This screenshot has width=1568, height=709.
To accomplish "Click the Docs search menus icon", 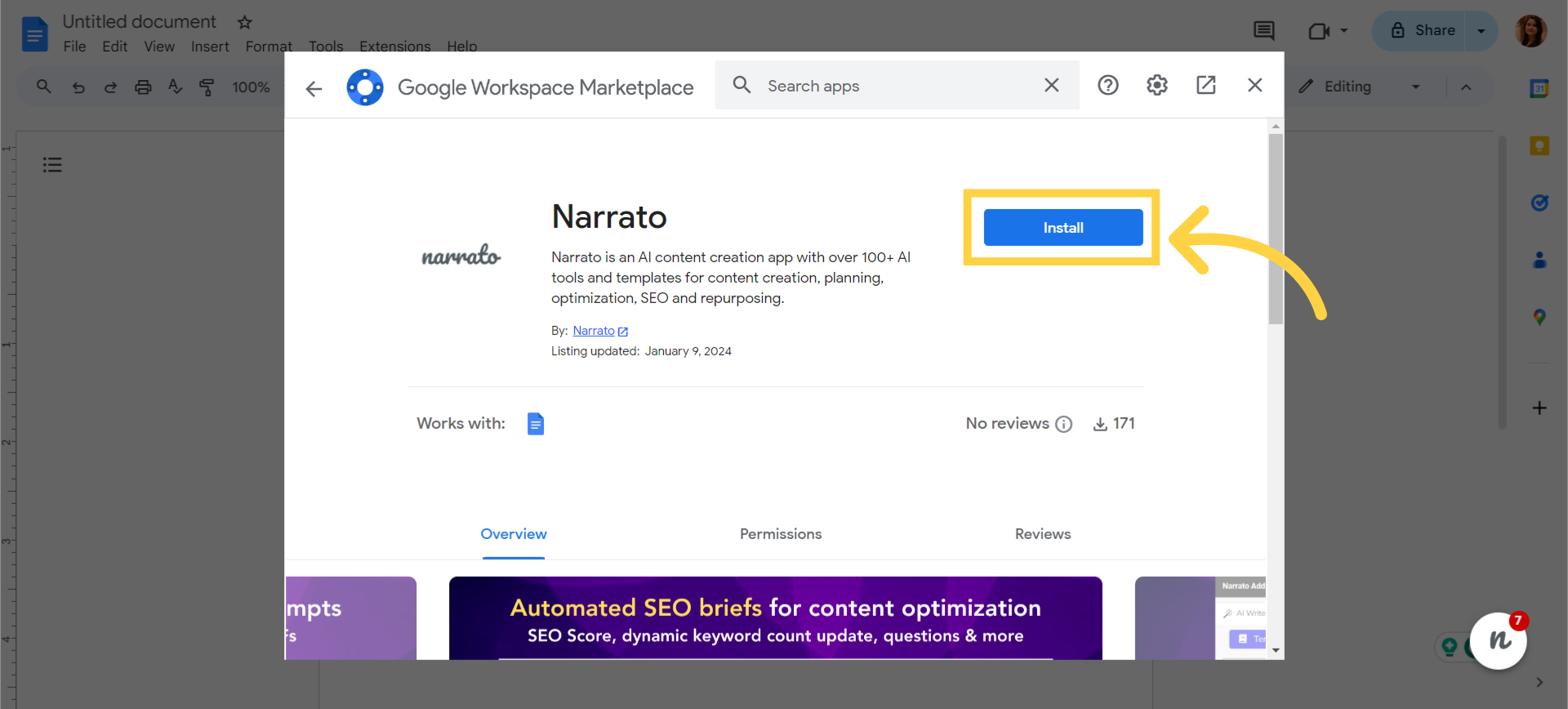I will [x=44, y=87].
